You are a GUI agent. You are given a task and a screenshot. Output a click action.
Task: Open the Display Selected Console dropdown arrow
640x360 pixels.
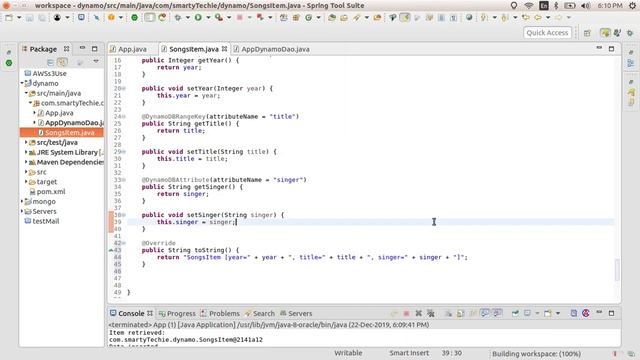point(537,313)
